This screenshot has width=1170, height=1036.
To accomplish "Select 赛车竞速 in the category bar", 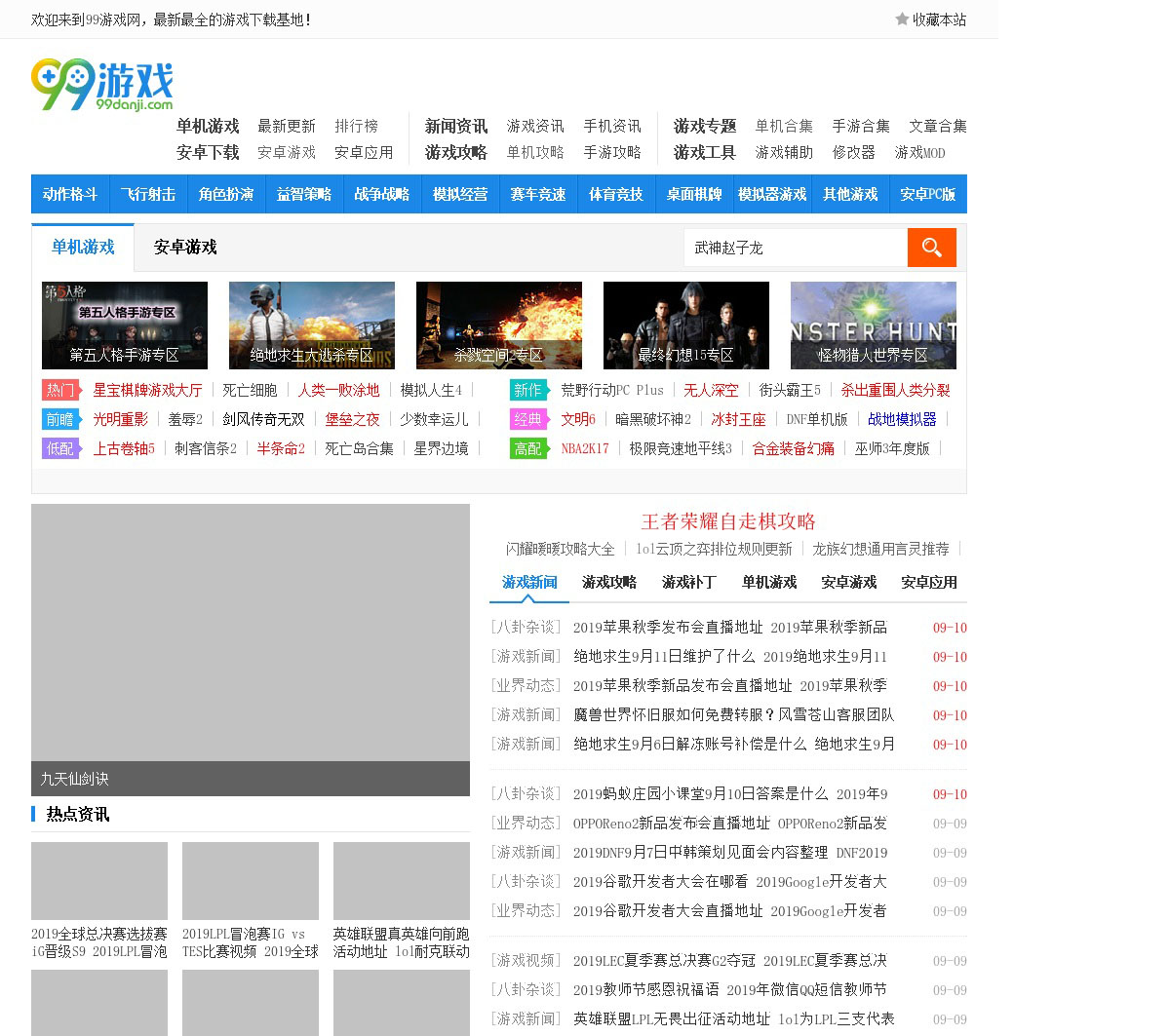I will click(538, 194).
